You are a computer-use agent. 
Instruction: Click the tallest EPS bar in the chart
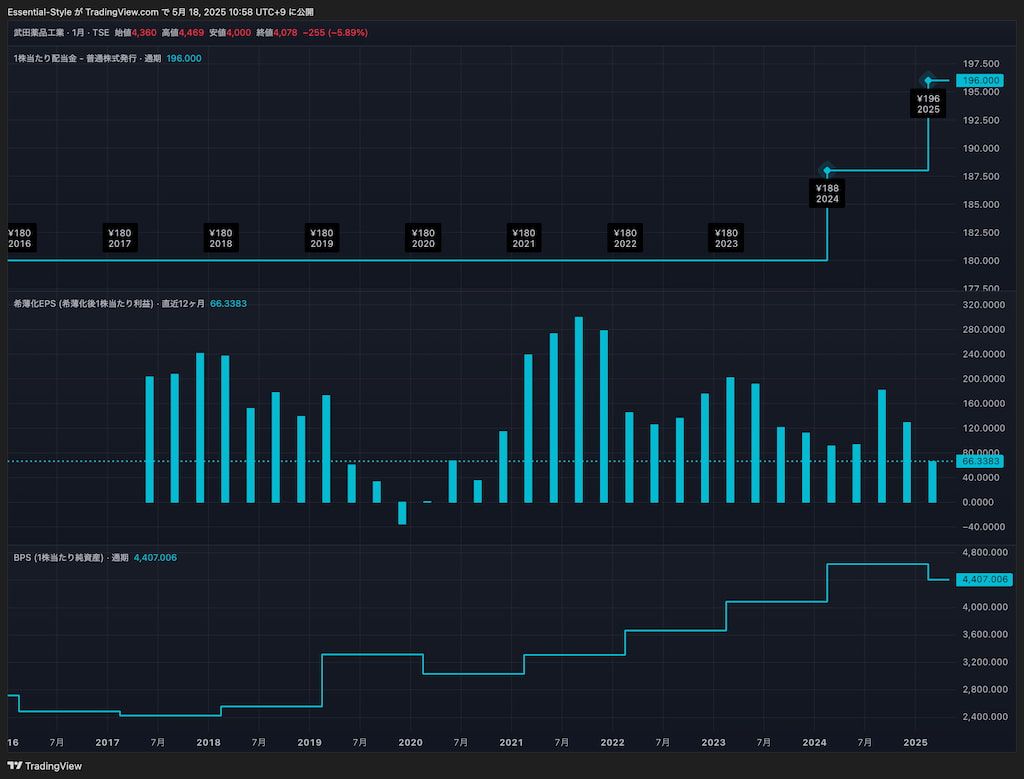(579, 410)
